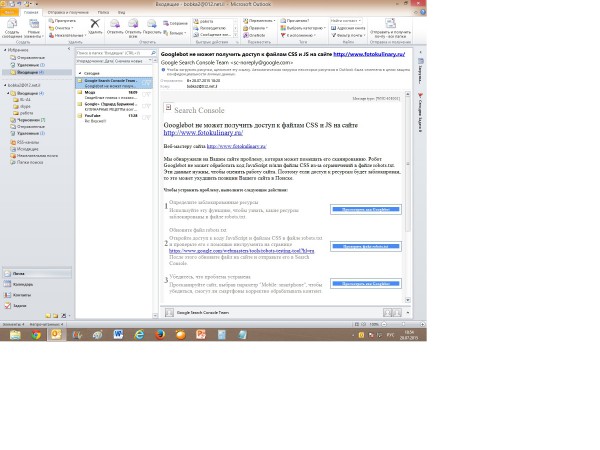Screen dimensions: 600x450
Task: Open the Больше (More) respond dropdown
Action: click(175, 33)
